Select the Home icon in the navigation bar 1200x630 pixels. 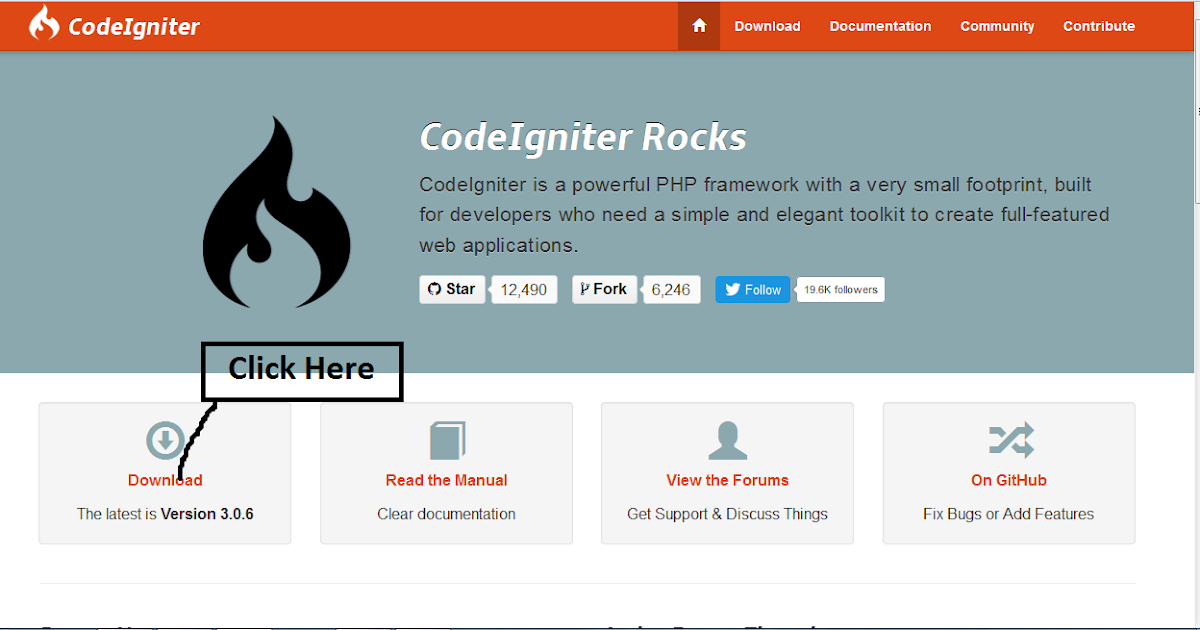click(x=698, y=26)
